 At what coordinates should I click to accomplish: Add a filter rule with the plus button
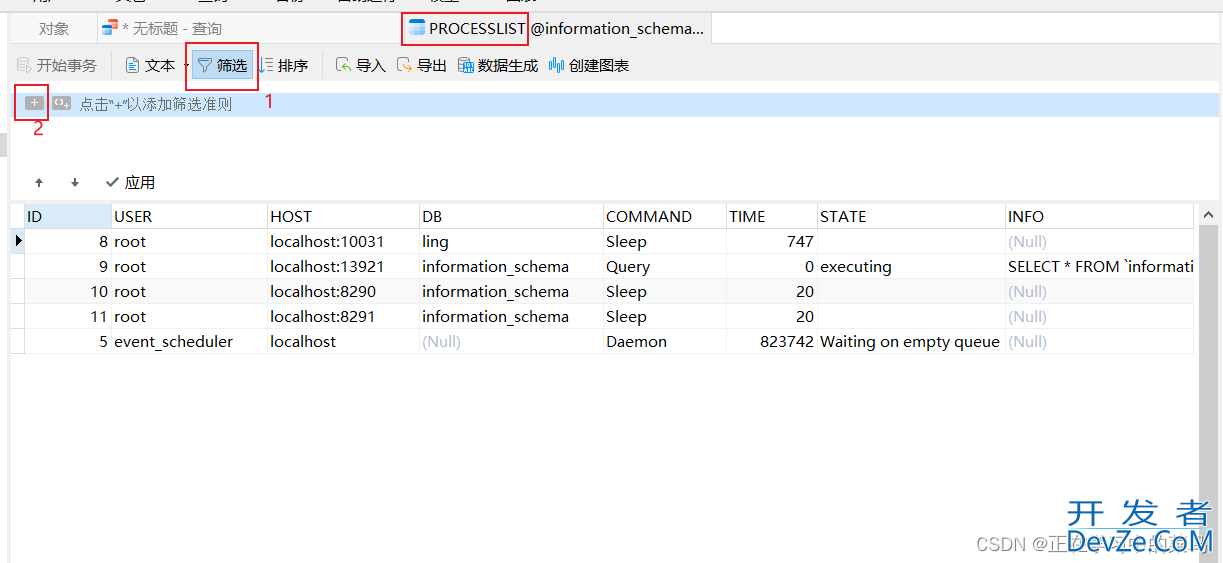coord(34,103)
